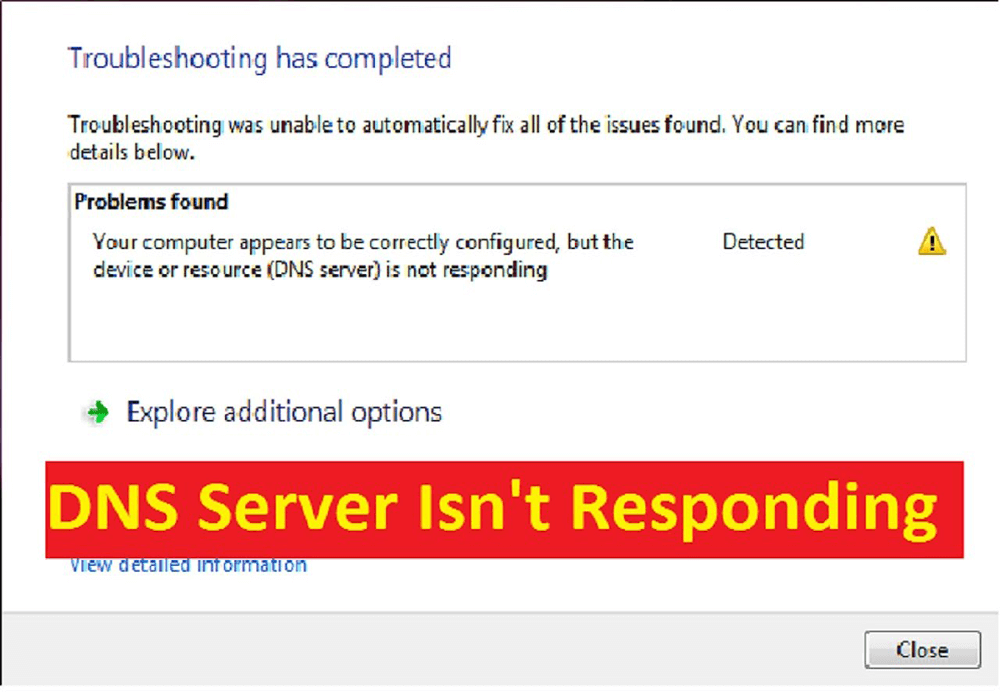Image resolution: width=1000 pixels, height=700 pixels.
Task: Open Explore additional options
Action: click(283, 412)
